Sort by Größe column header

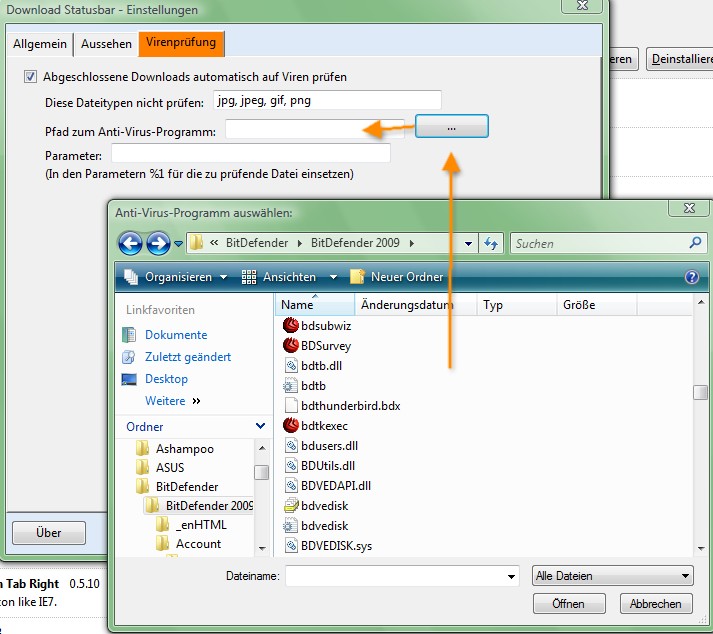(597, 305)
